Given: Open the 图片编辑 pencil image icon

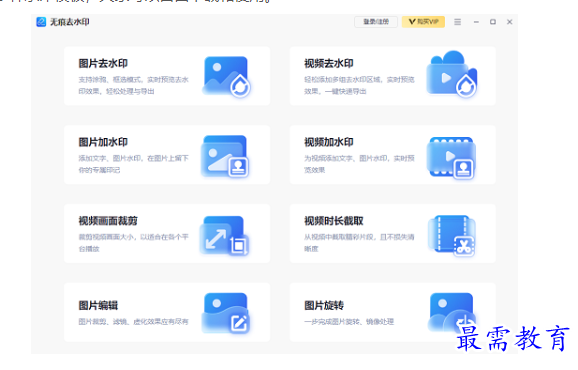Looking at the screenshot, I should coord(226,313).
